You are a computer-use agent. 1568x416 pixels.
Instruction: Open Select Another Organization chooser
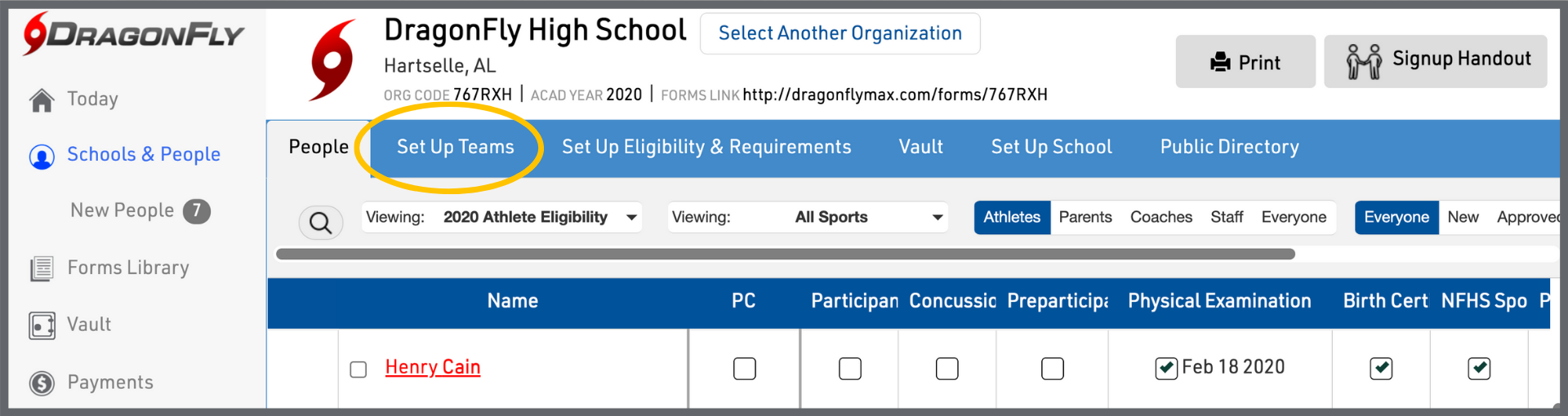[x=840, y=33]
